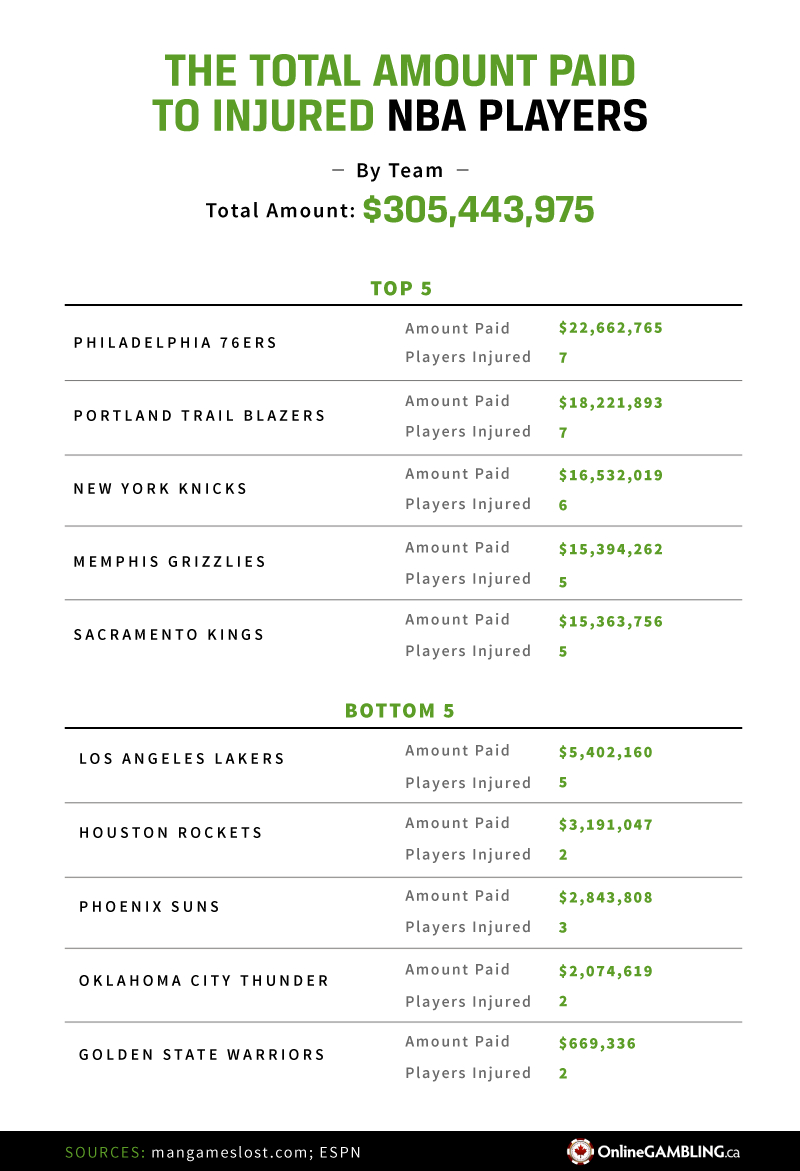The image size is (800, 1171).
Task: Click the mangameslost.com; ESPN sources text
Action: point(255,1152)
